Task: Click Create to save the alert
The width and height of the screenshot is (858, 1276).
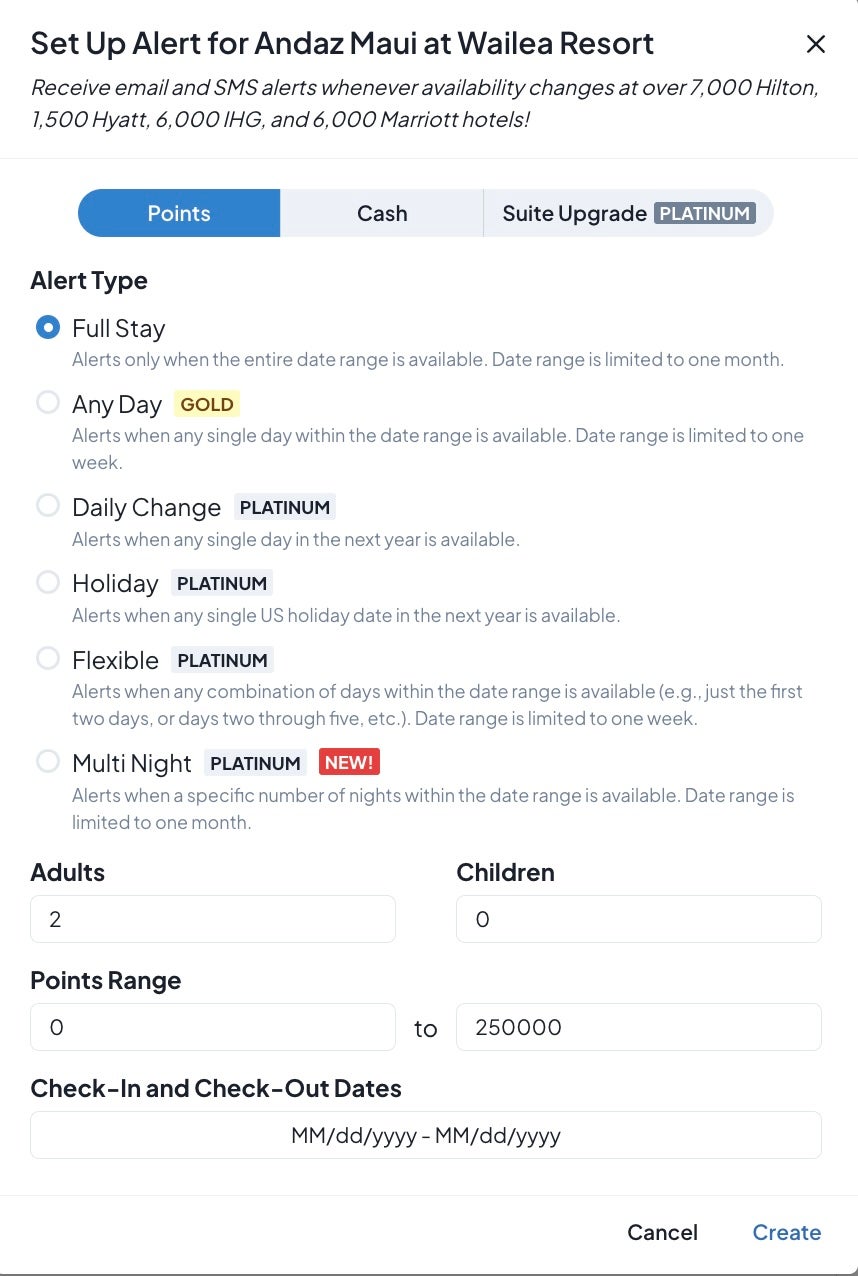Action: (786, 1232)
